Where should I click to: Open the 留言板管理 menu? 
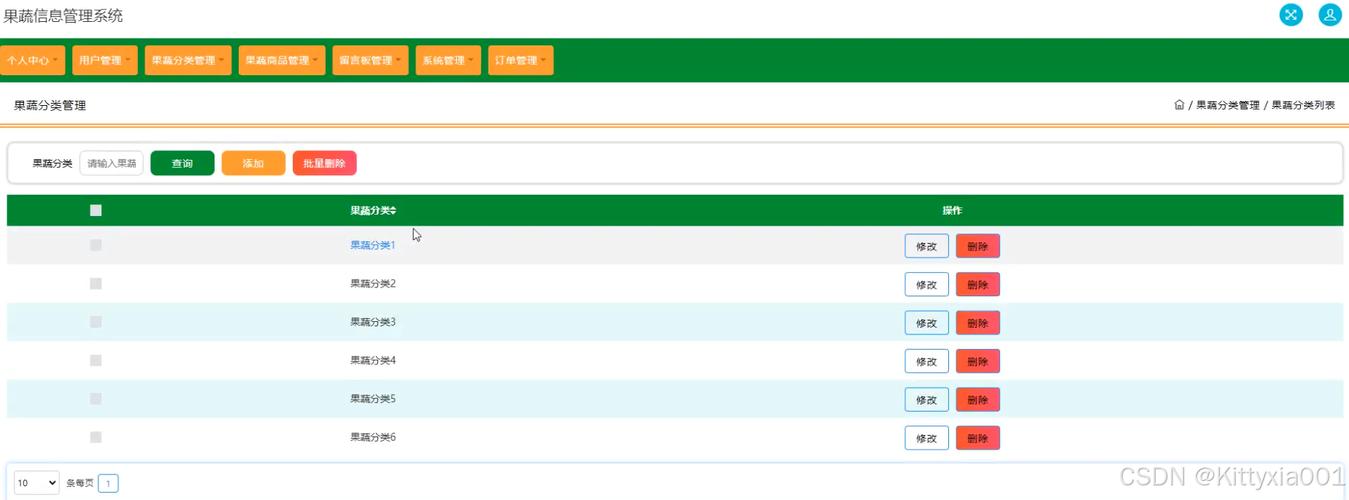pyautogui.click(x=370, y=60)
